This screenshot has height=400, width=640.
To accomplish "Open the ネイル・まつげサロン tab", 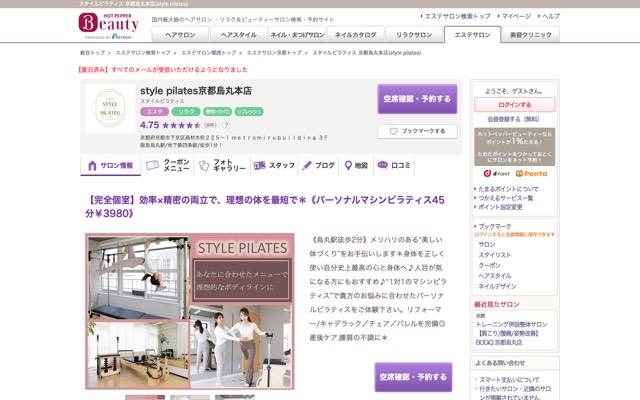I will click(x=297, y=35).
